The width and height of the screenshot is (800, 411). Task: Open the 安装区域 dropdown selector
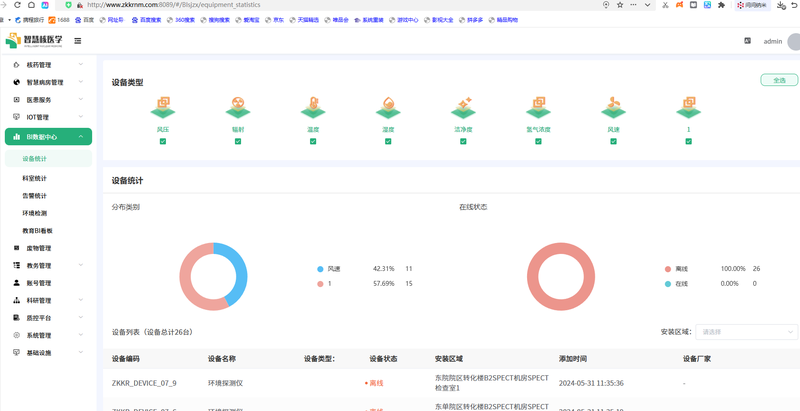746,332
